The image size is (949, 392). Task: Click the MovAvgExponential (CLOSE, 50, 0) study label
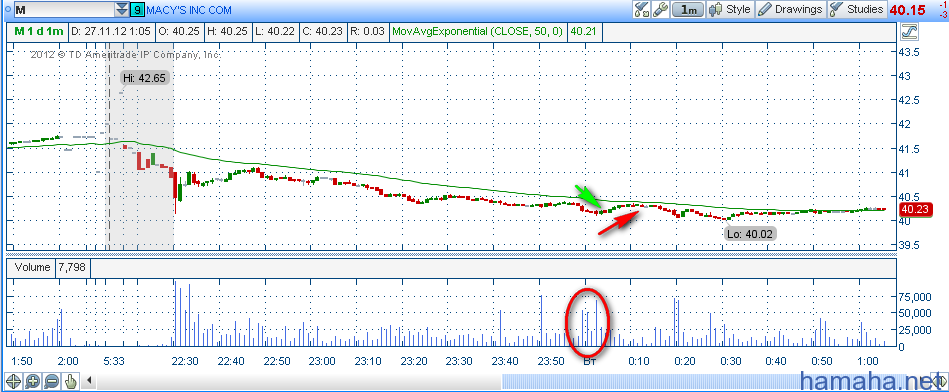click(x=478, y=31)
